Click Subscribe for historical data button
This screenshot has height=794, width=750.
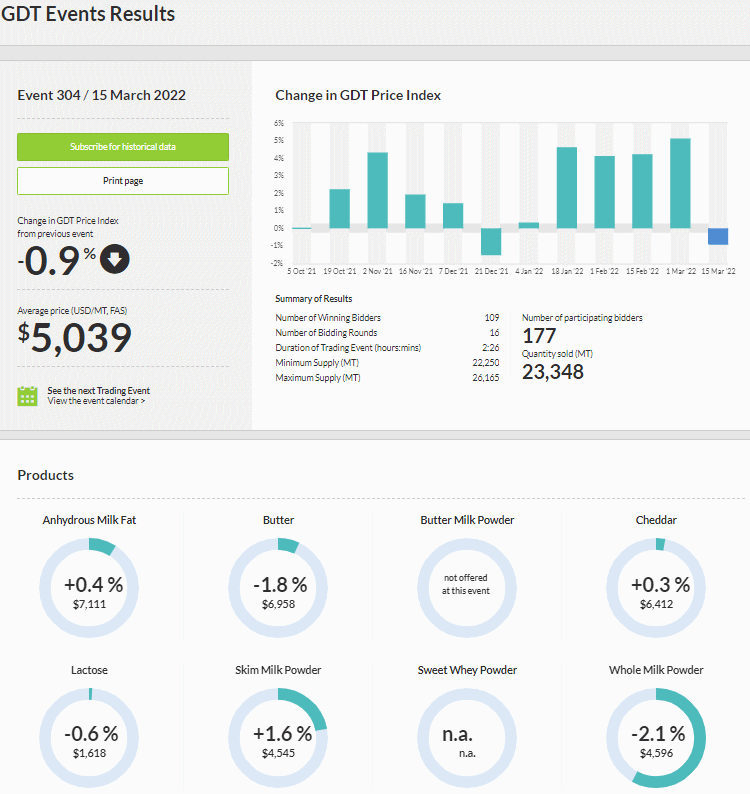tap(123, 147)
